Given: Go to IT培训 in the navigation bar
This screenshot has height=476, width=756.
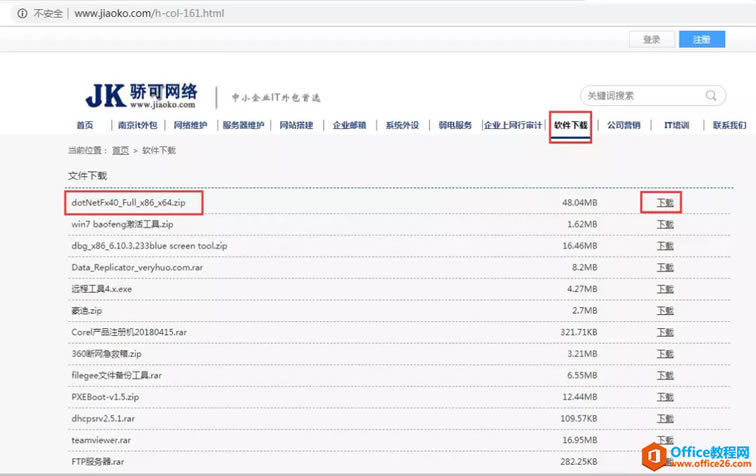Looking at the screenshot, I should pos(676,125).
